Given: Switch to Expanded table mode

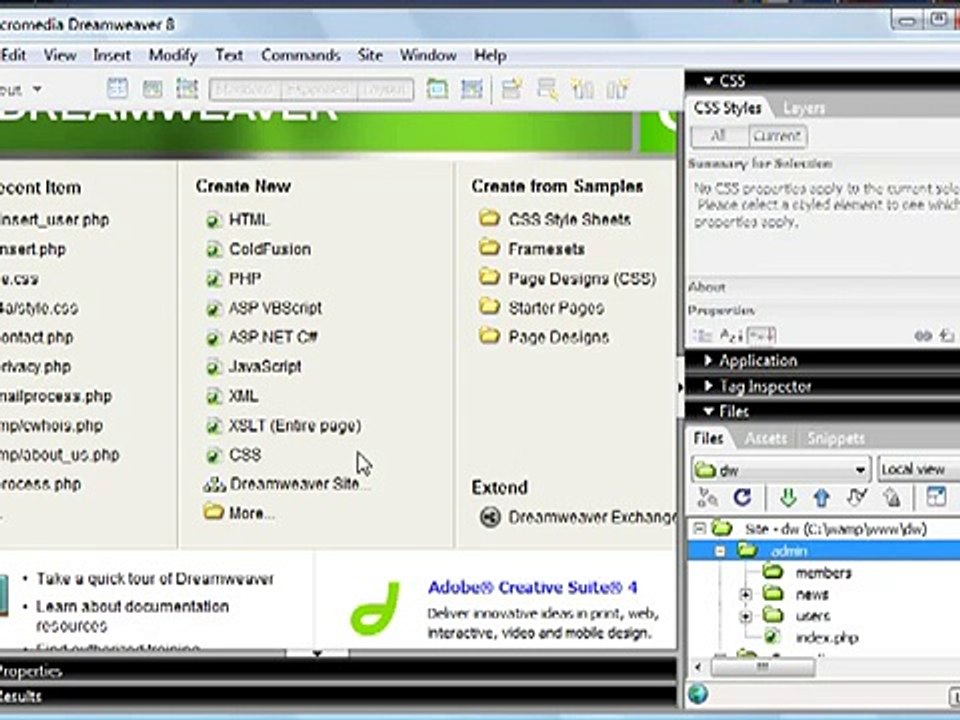Looking at the screenshot, I should tap(319, 90).
